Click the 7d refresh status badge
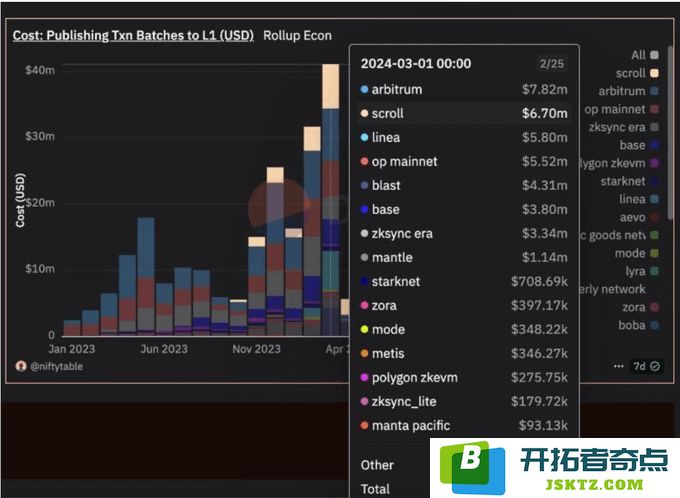The width and height of the screenshot is (680, 498). pos(647,366)
